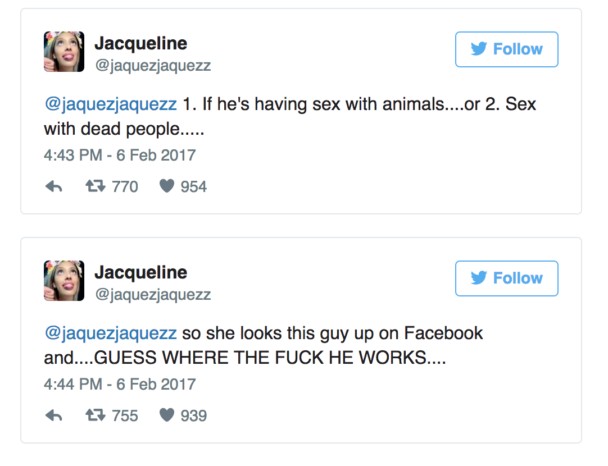Click the Jacqueline name on the first tweet
This screenshot has height=466, width=608.
pos(140,43)
